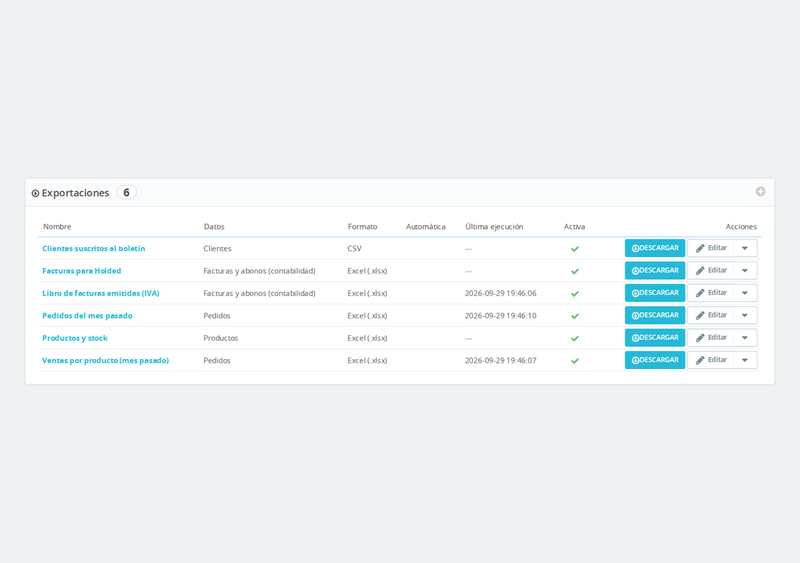Click the Exportaciones count badge showing 6
The height and width of the screenshot is (563, 800).
127,192
